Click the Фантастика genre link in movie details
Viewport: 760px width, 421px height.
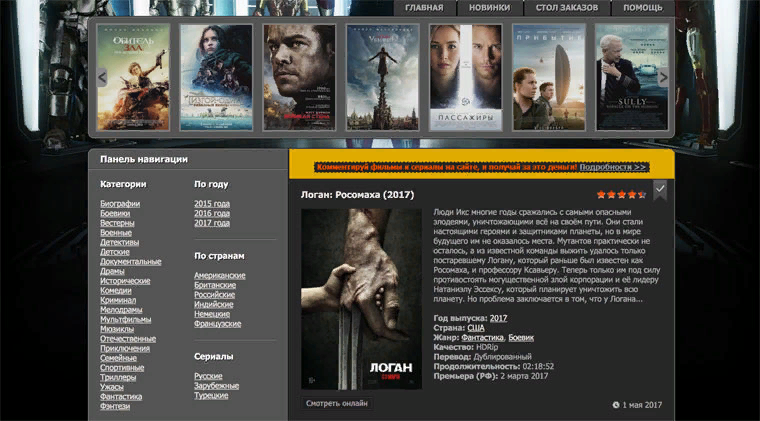pos(482,338)
